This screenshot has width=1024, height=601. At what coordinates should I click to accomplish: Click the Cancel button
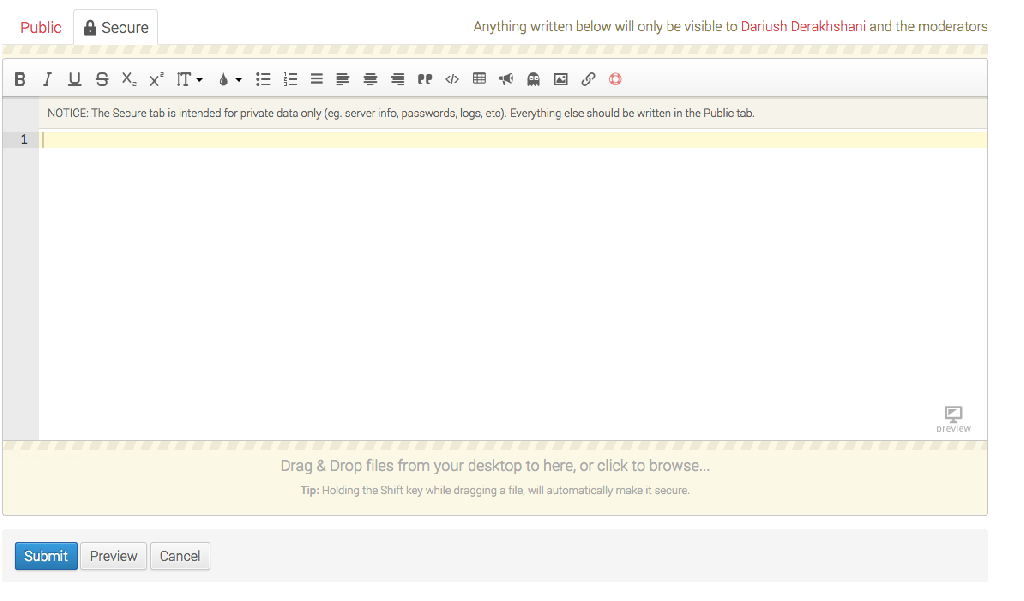coord(180,556)
